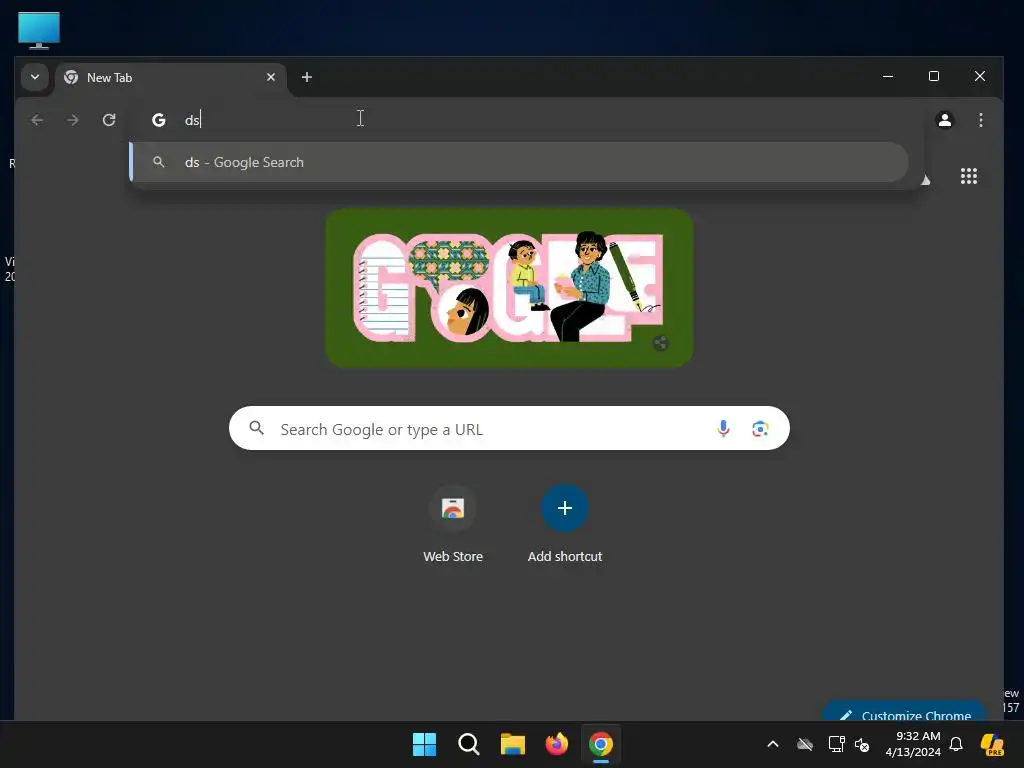Screen dimensions: 1024x768
Task: Click the Google G icon in address bar
Action: tap(159, 120)
